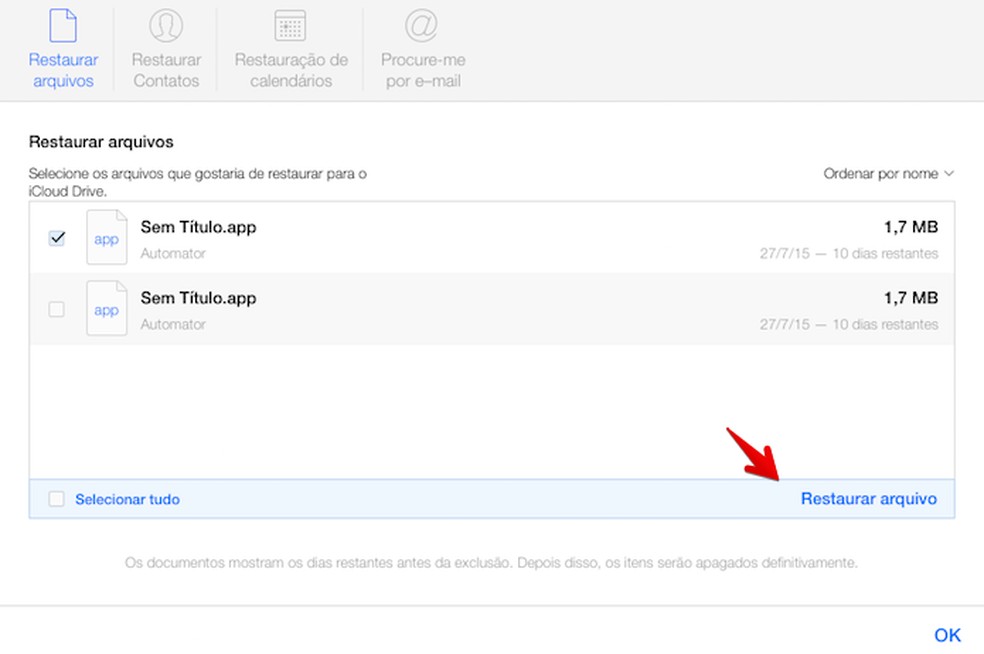Click the chevron next to Ordenar por nome

949,173
